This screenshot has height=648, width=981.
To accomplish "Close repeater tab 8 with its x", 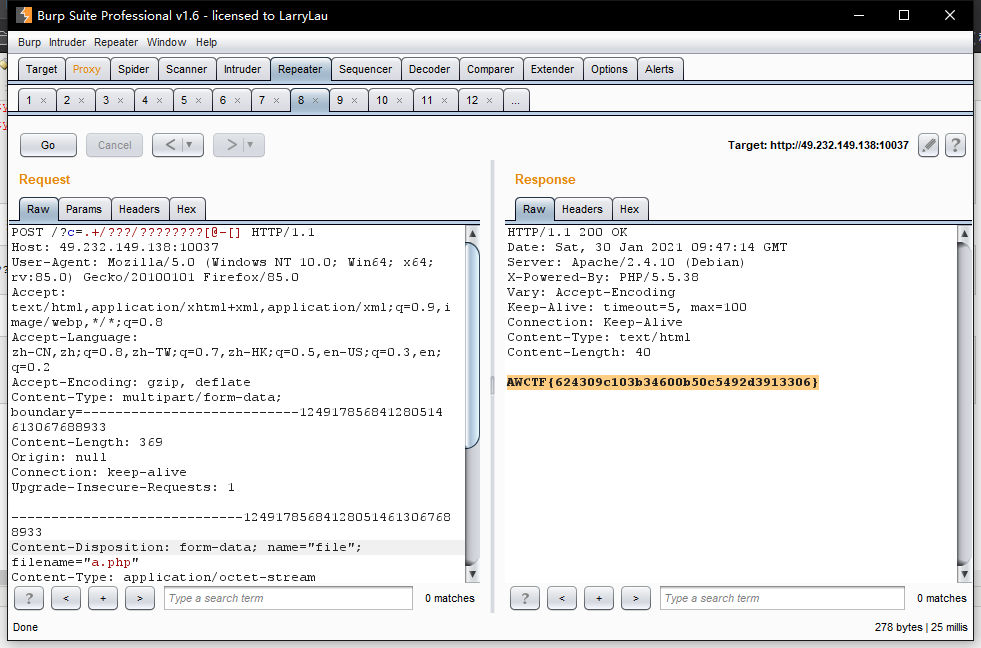I will pyautogui.click(x=315, y=101).
